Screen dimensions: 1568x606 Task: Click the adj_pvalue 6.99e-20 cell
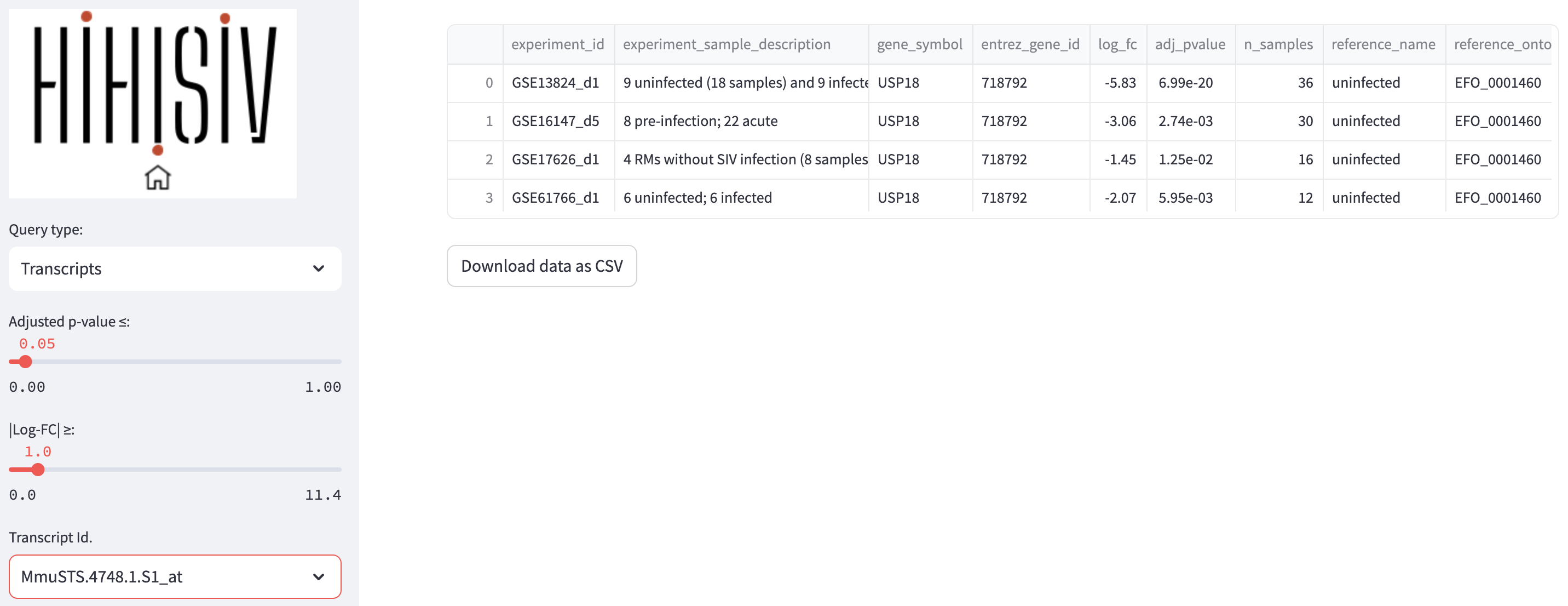click(x=1191, y=83)
